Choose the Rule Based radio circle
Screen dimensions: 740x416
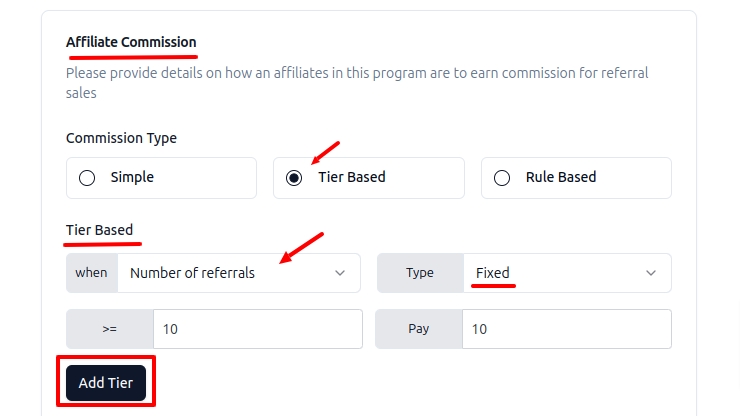click(503, 178)
